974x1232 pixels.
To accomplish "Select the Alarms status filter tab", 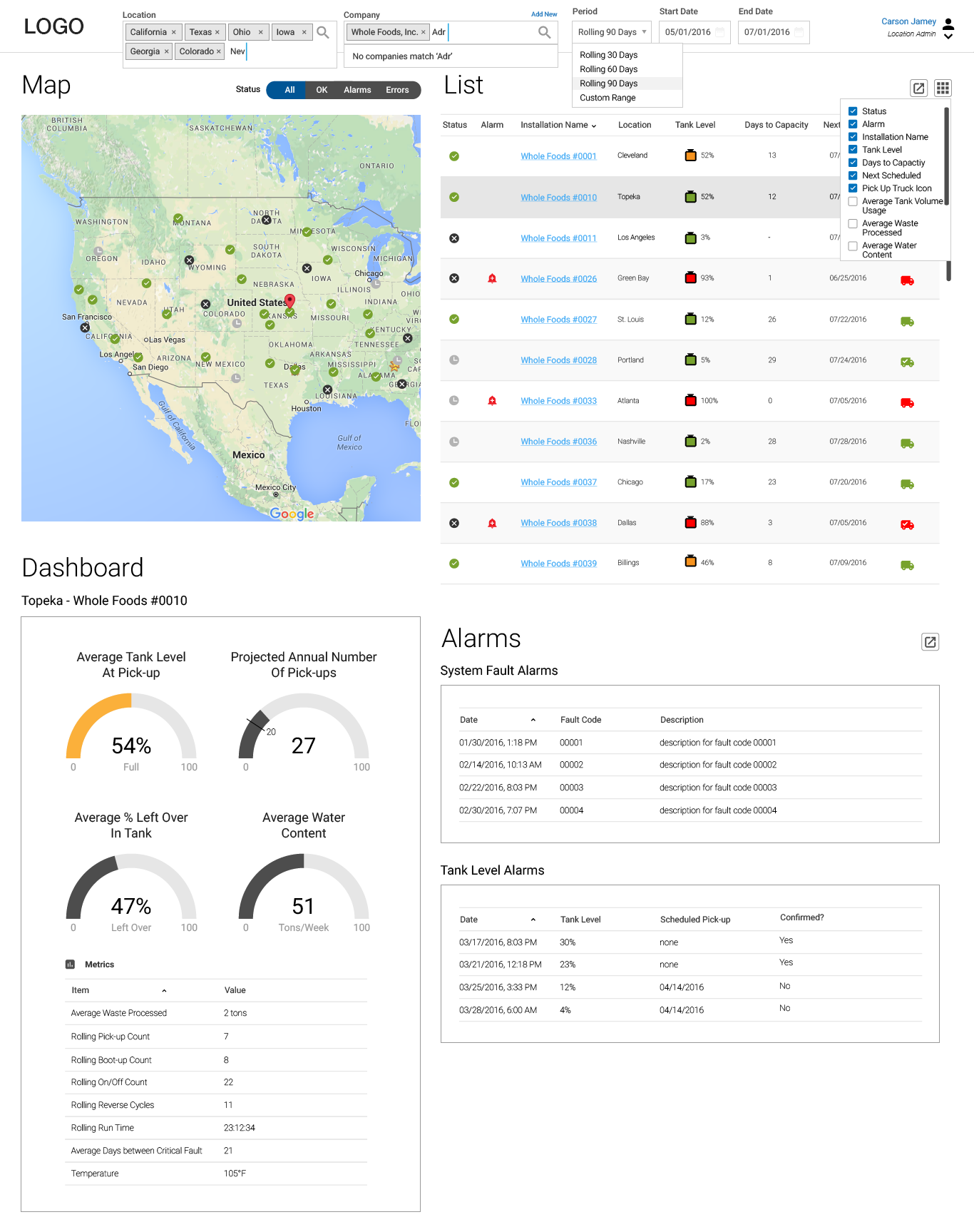I will tap(357, 90).
